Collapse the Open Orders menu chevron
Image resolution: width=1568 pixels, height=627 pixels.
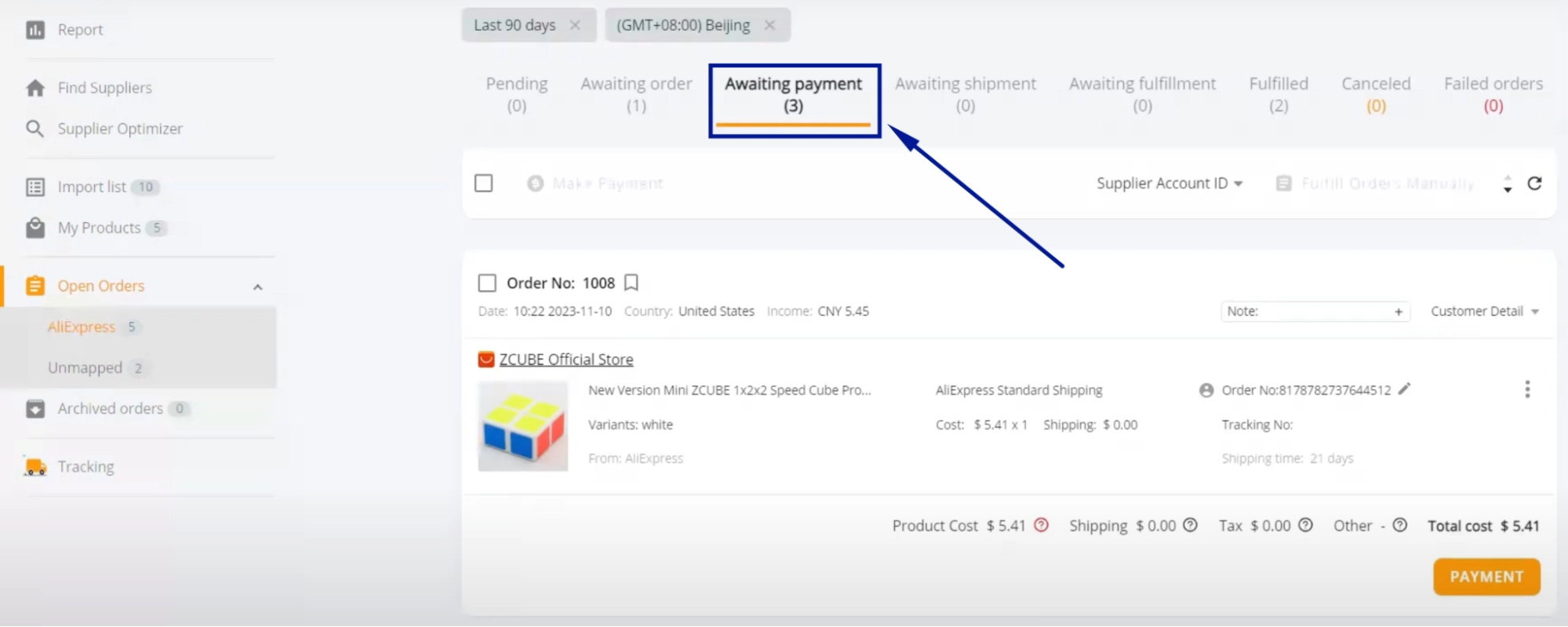(257, 287)
